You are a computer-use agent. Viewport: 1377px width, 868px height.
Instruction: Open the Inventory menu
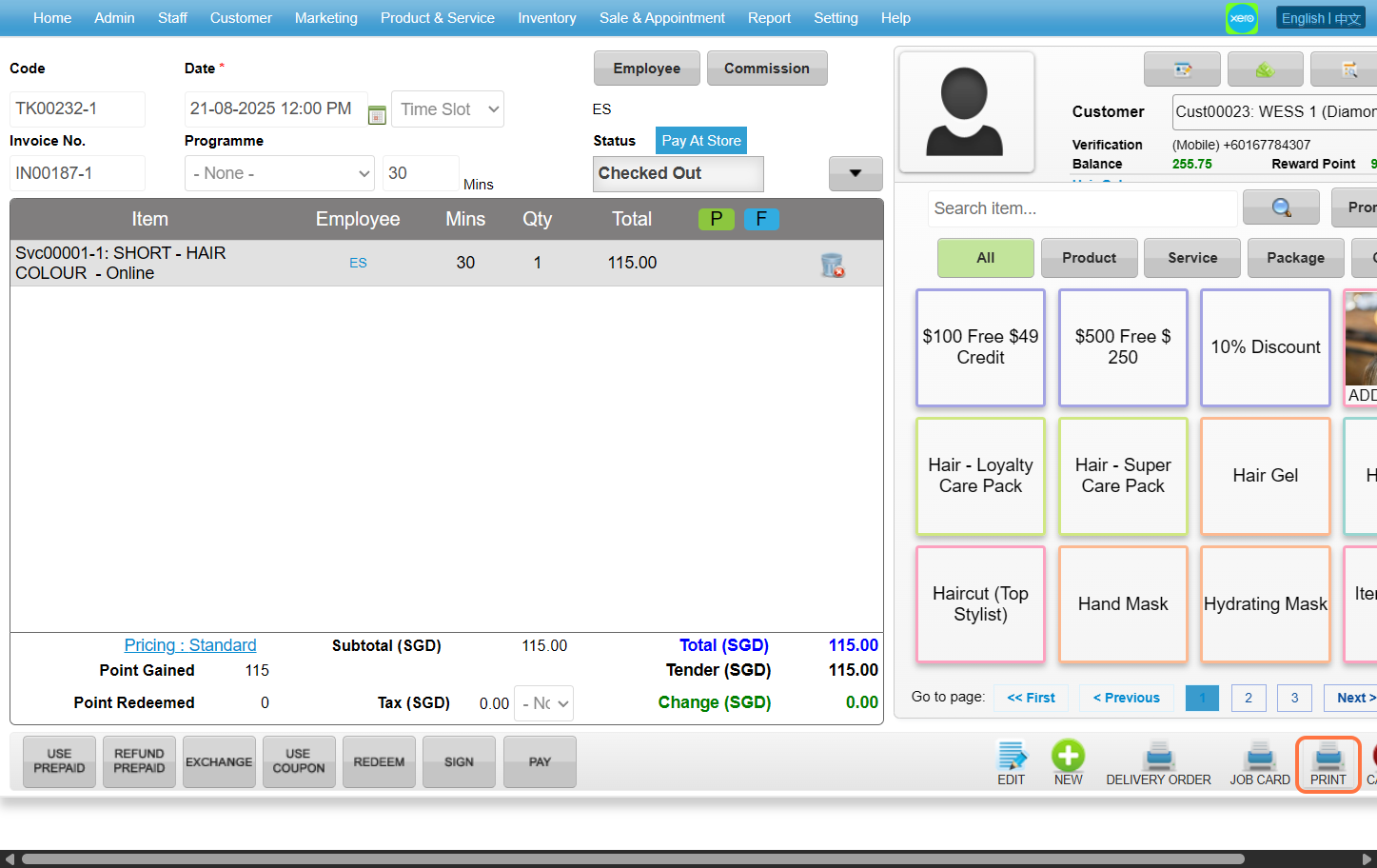click(546, 18)
